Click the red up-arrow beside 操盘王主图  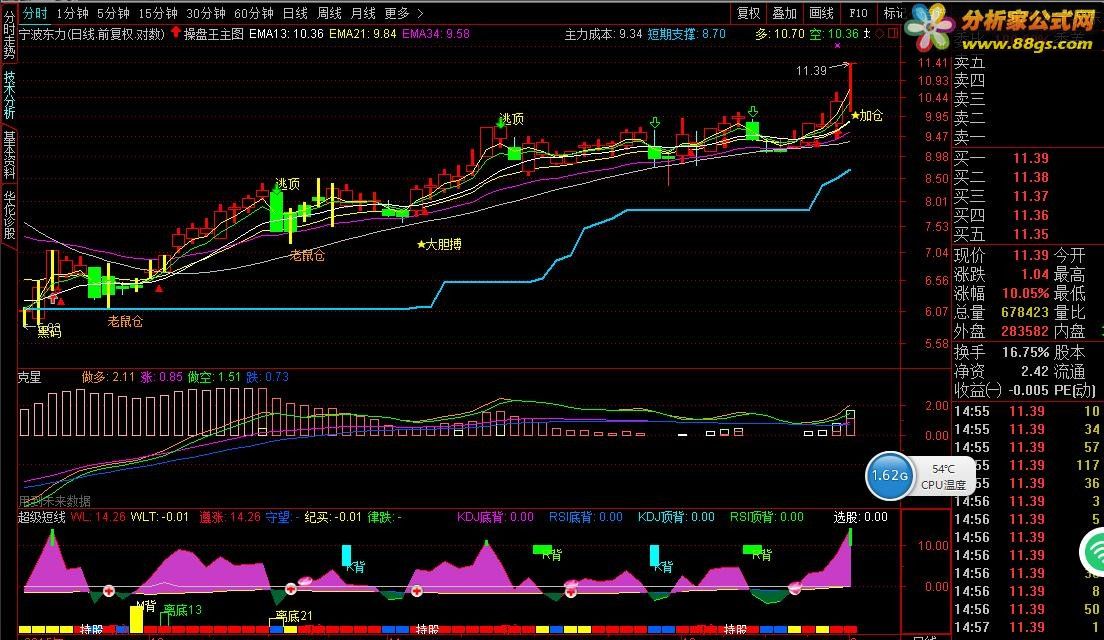(x=176, y=32)
